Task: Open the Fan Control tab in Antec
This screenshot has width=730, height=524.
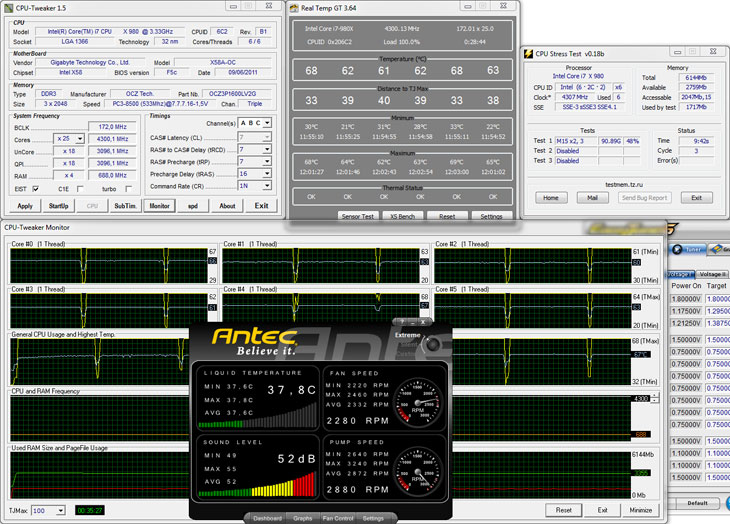Action: tap(338, 518)
